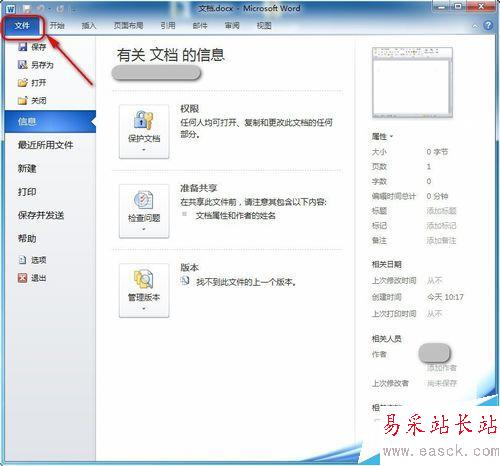Select Recent files (最近所用文件) in sidebar
Image resolution: width=500 pixels, height=466 pixels.
(x=46, y=145)
